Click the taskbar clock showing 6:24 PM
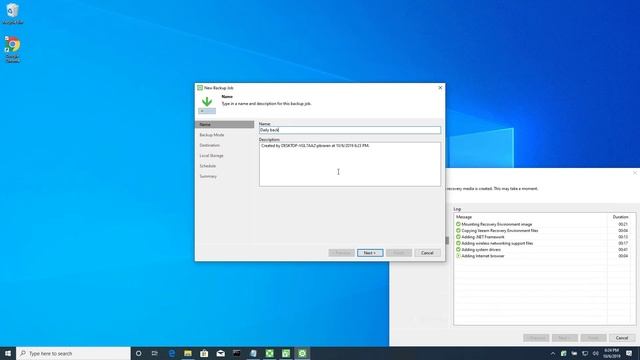Viewport: 640px width, 360px height. coord(611,353)
